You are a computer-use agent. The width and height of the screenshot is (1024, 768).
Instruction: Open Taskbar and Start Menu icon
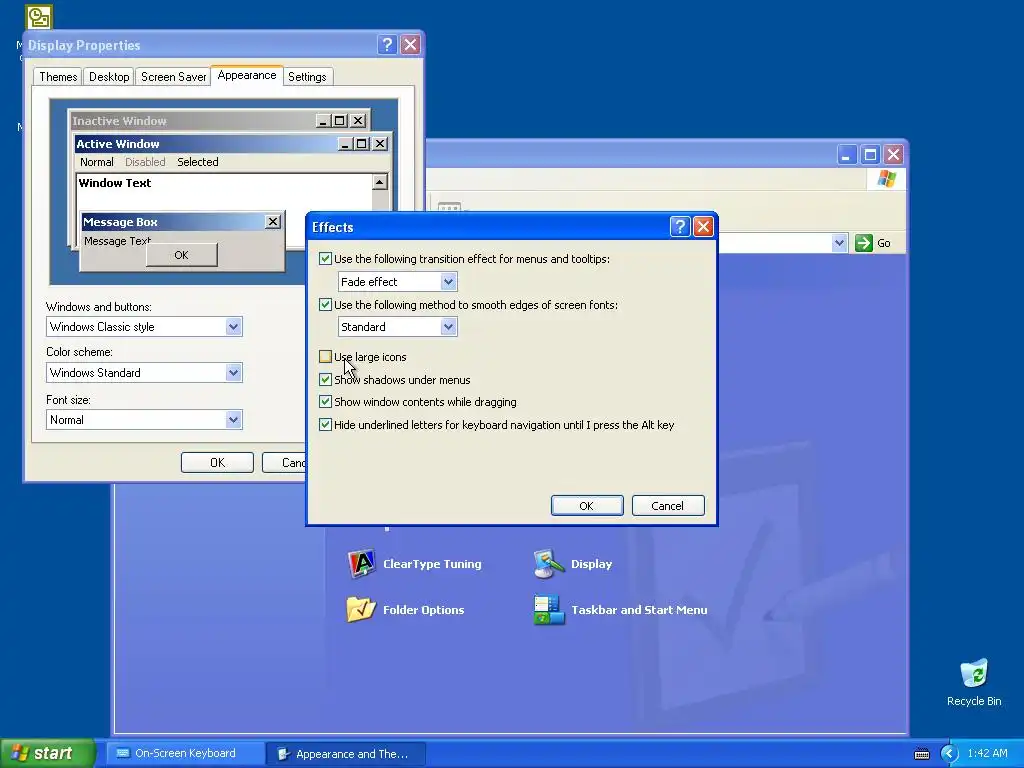coord(549,609)
